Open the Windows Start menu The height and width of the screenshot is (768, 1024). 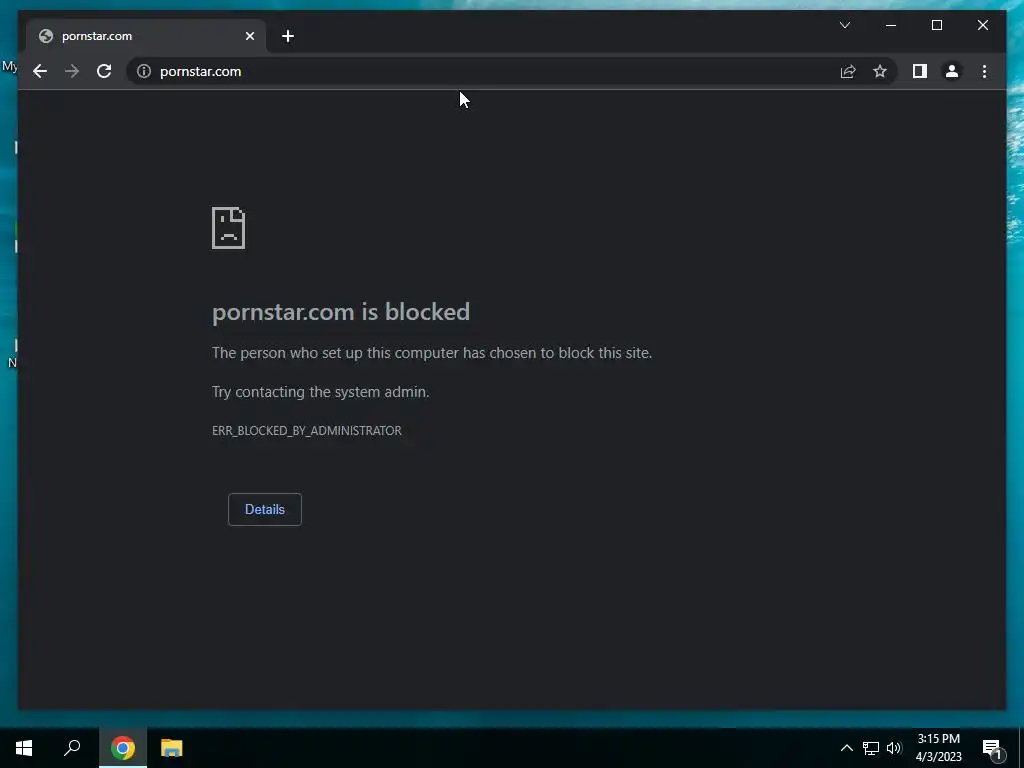tap(24, 748)
